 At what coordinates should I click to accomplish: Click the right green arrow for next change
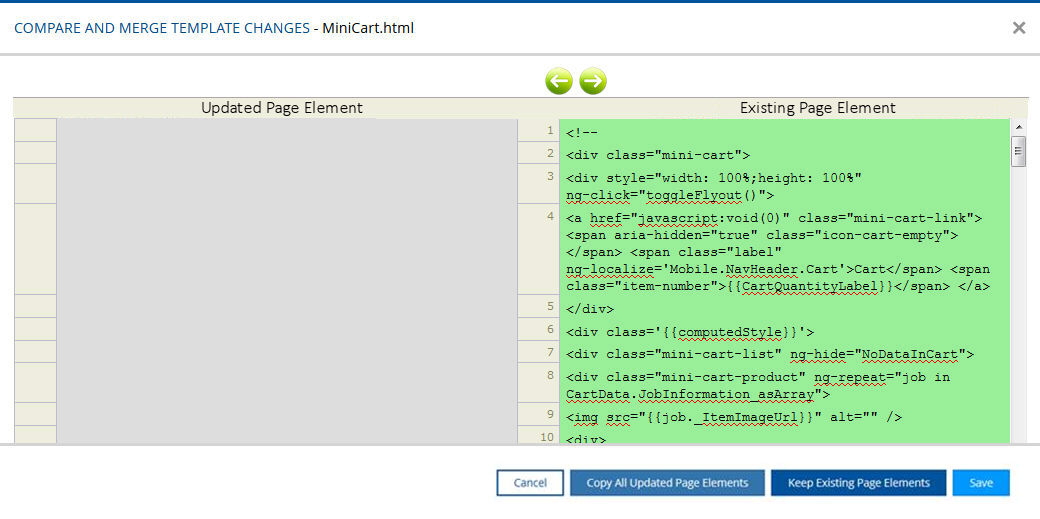coord(593,81)
